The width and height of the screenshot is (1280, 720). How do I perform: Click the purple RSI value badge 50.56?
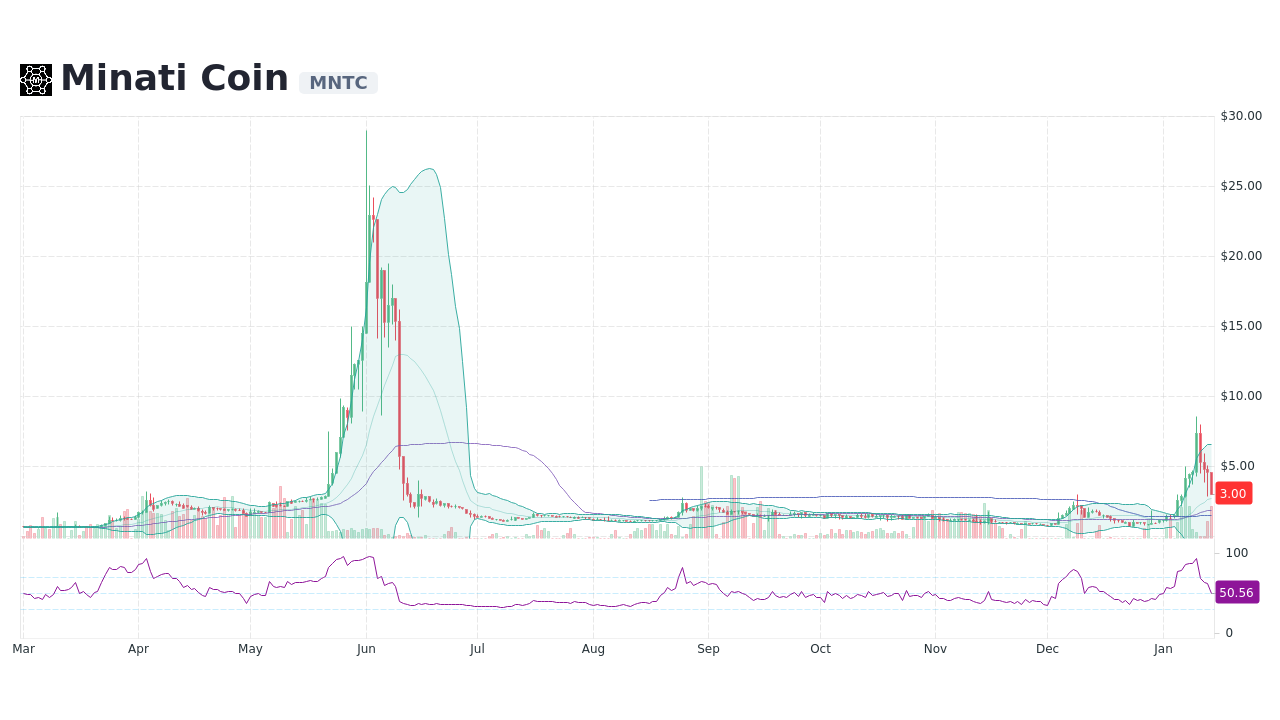point(1236,593)
